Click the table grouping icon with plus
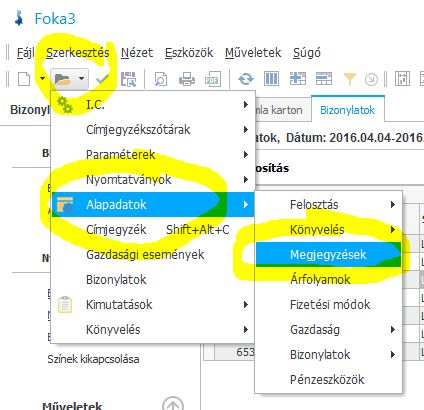Viewport: 424px width, 410px height. (x=298, y=79)
